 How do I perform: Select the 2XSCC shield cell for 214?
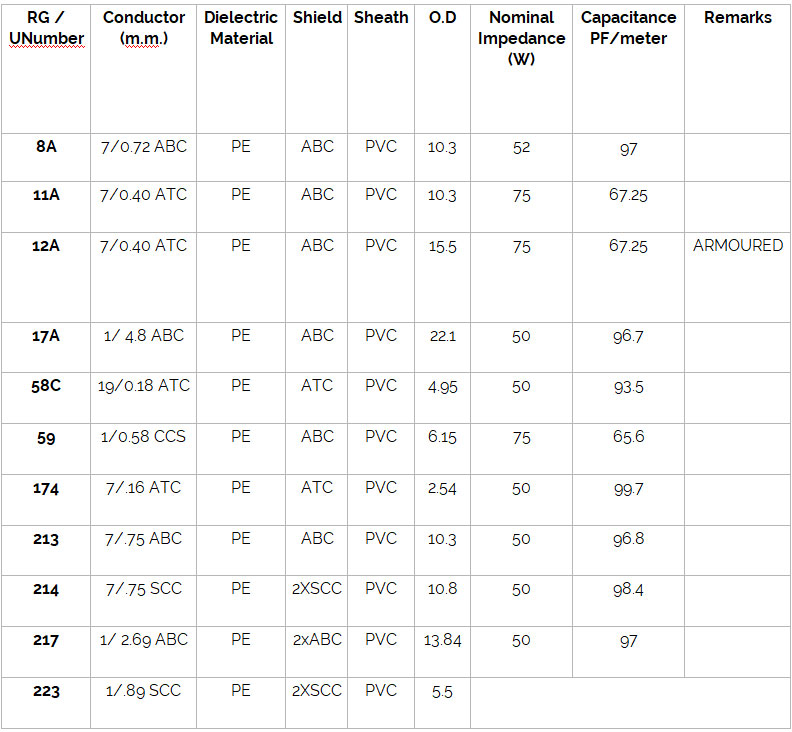(317, 589)
